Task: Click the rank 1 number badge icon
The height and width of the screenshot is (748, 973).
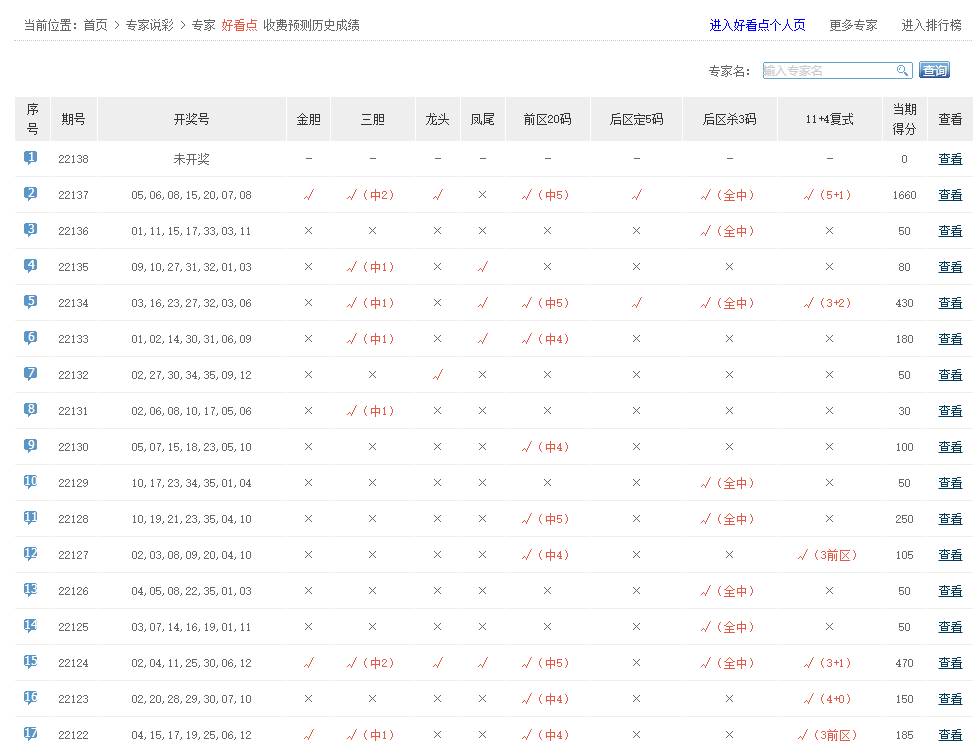Action: coord(31,158)
